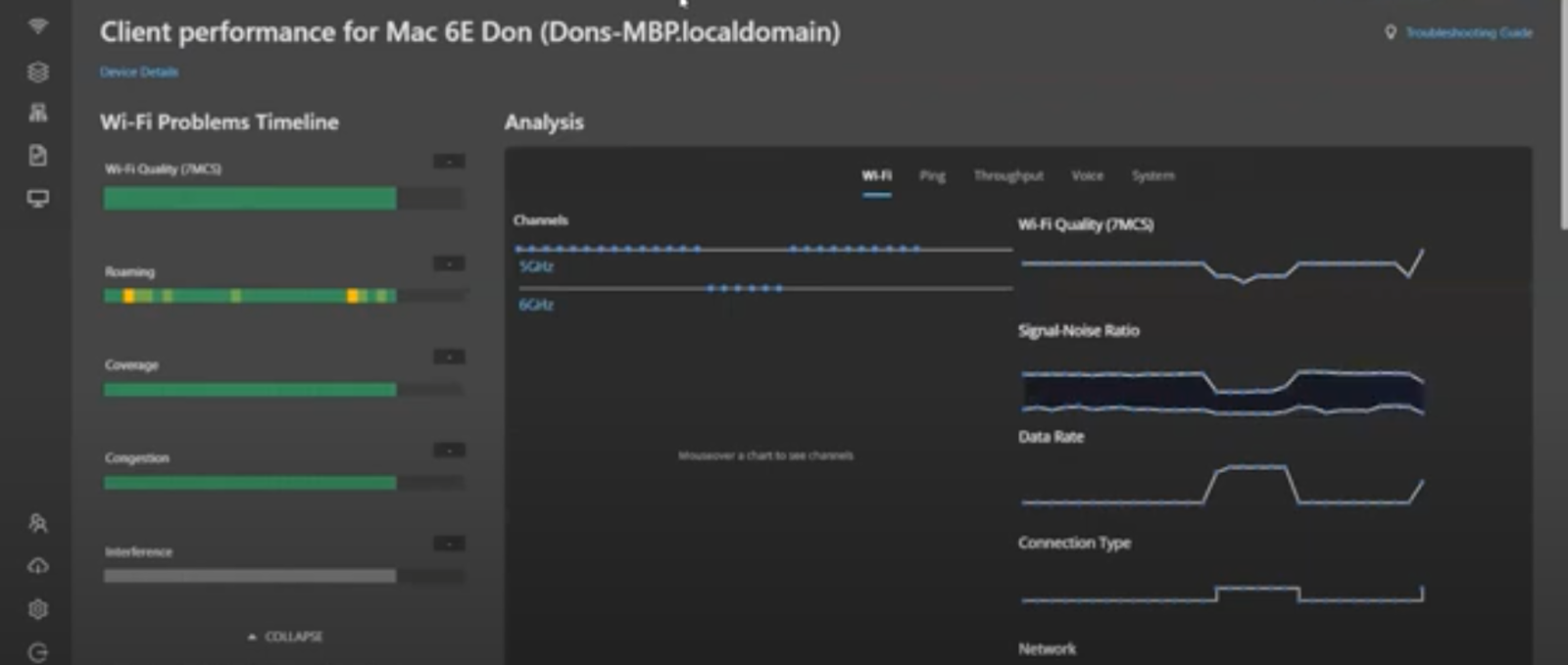This screenshot has width=1568, height=665.
Task: Click the stacked layers icon in the sidebar
Action: click(37, 71)
